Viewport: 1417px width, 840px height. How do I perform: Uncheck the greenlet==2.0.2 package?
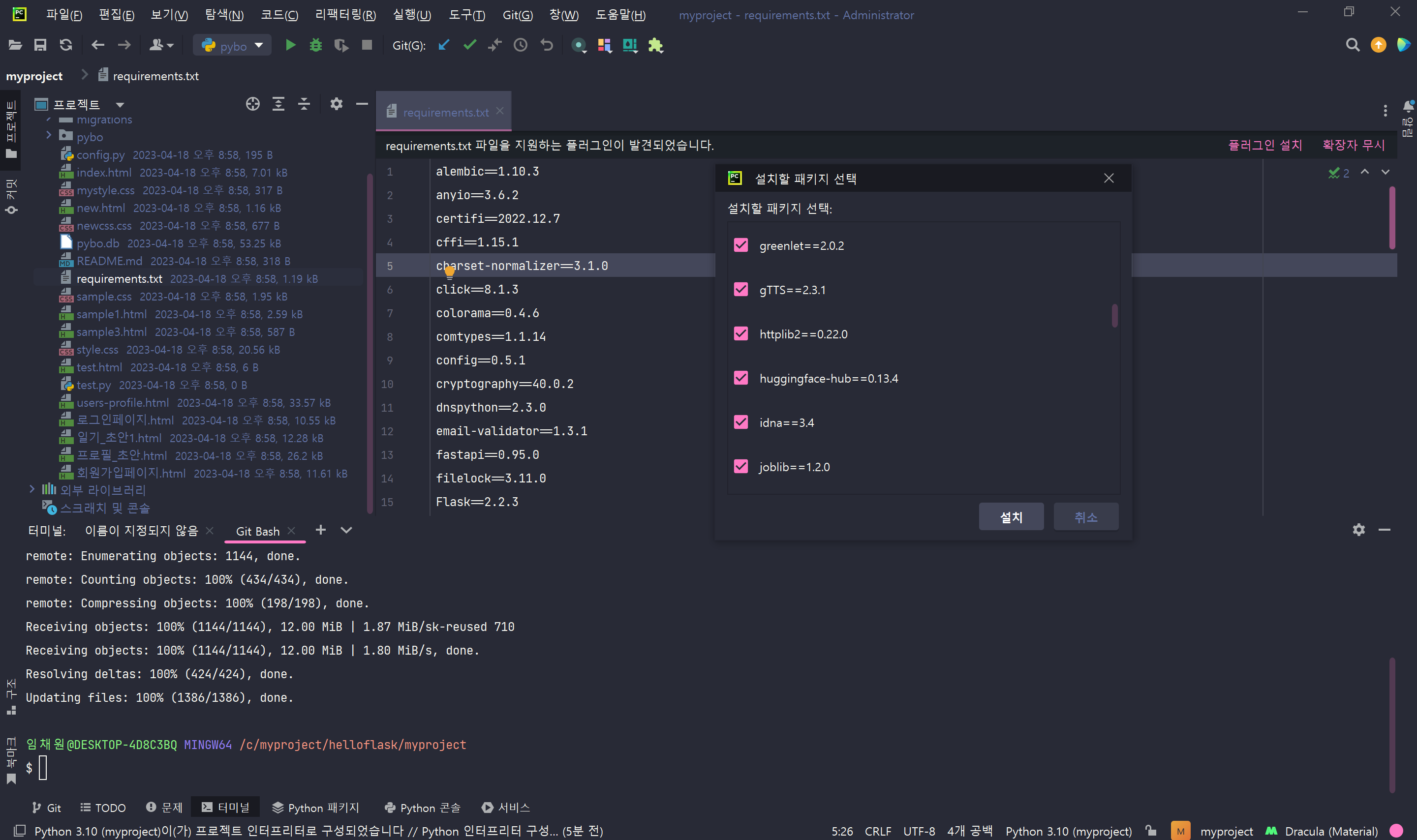pyautogui.click(x=740, y=245)
